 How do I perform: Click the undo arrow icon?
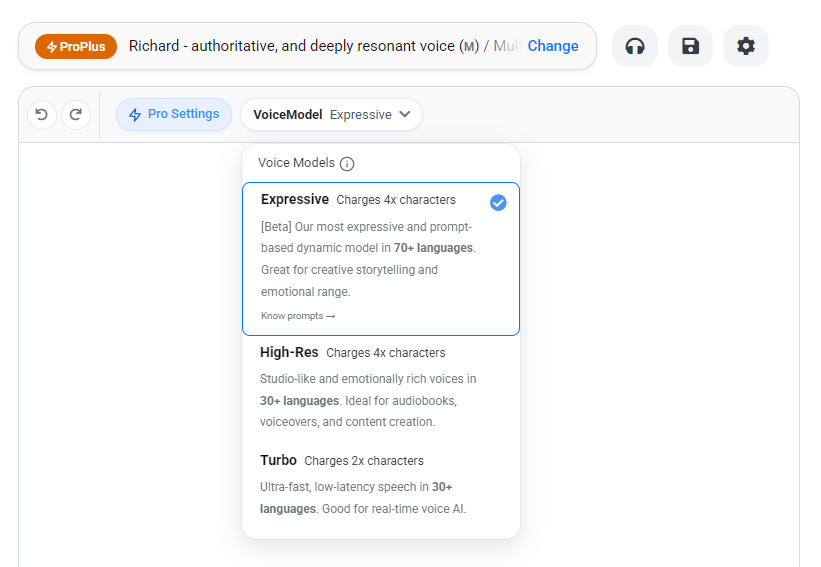pyautogui.click(x=41, y=115)
